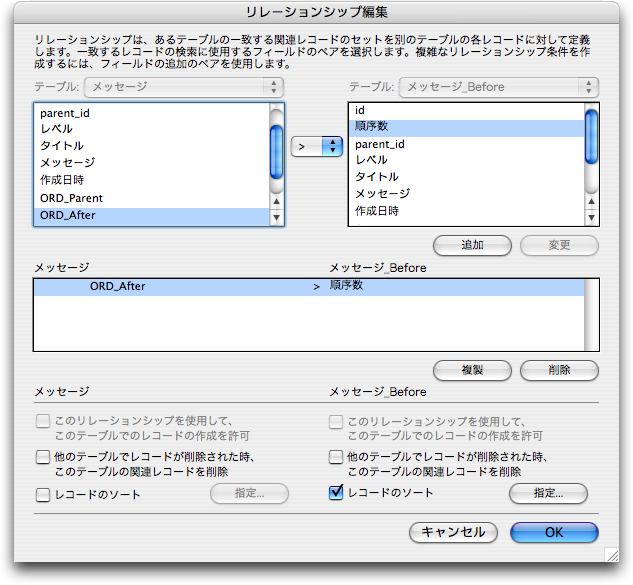Click the 追加 button
Image resolution: width=633 pixels, height=585 pixels.
(472, 245)
